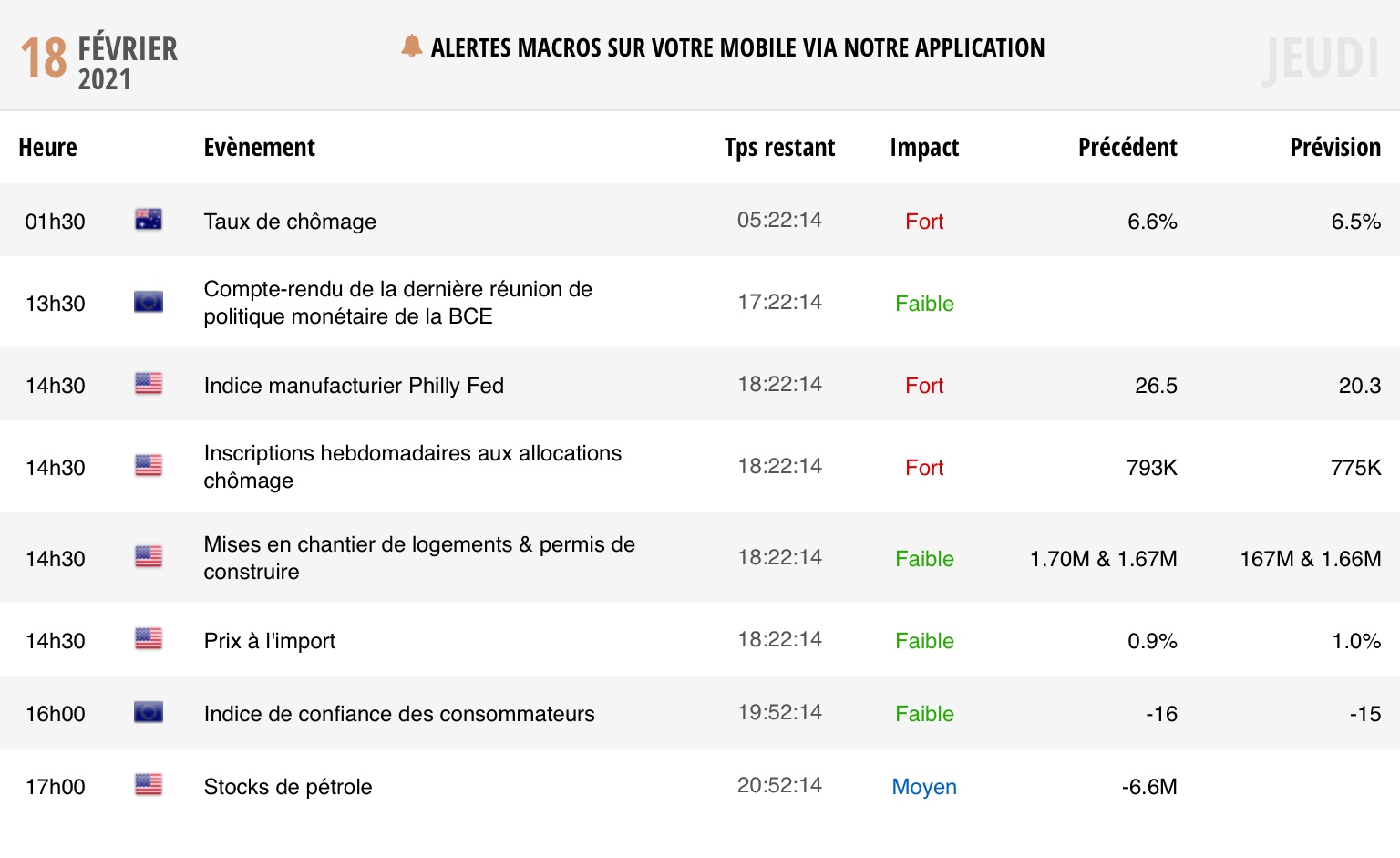
Task: Click US flag next to housing starts
Action: (x=149, y=558)
